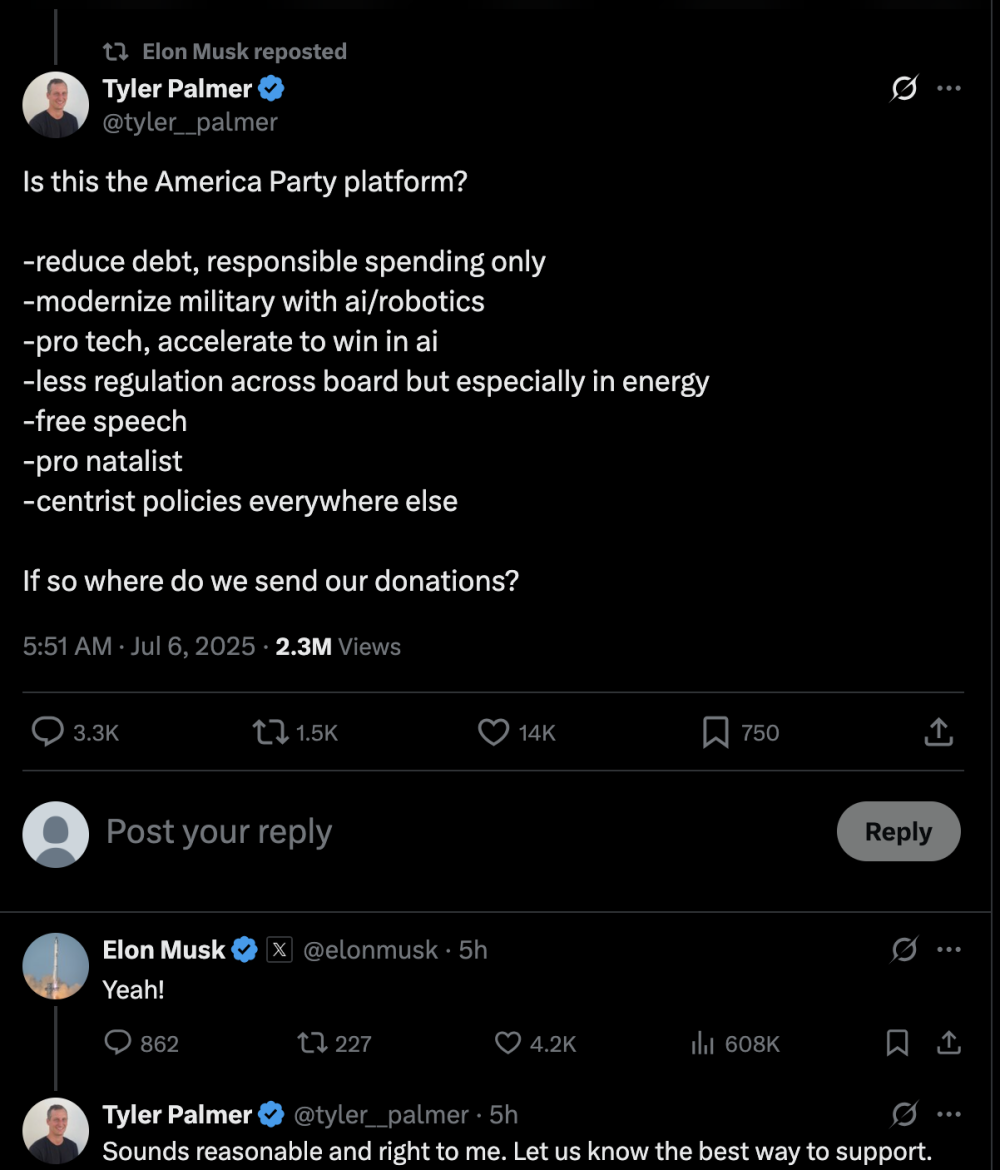Open the @tyler__palmer handle link under name
The image size is (1000, 1170).
pyautogui.click(x=190, y=122)
